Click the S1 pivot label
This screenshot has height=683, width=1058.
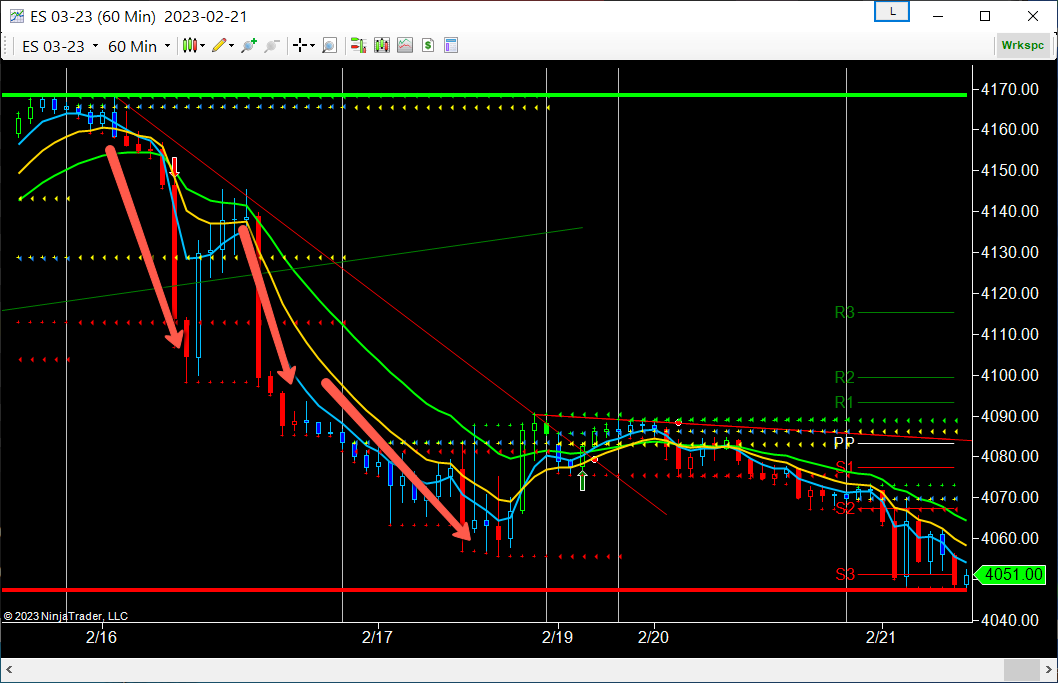point(844,467)
